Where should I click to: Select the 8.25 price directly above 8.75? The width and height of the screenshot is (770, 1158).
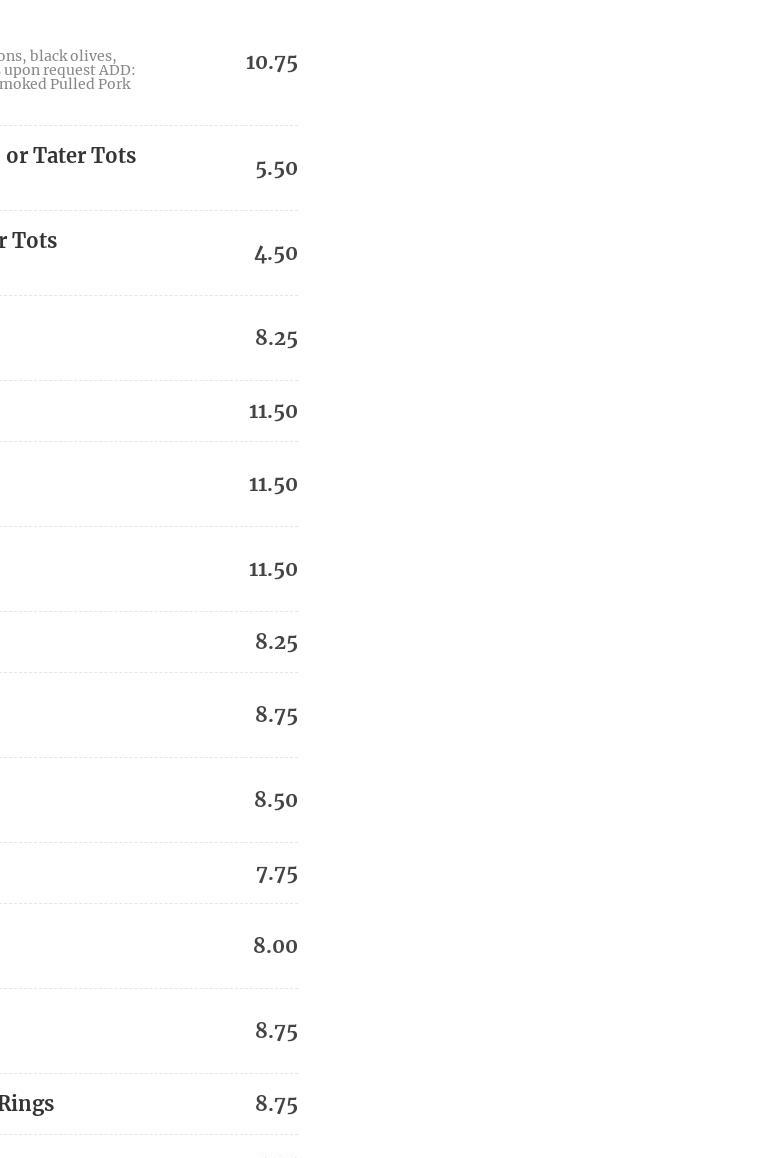click(x=276, y=642)
